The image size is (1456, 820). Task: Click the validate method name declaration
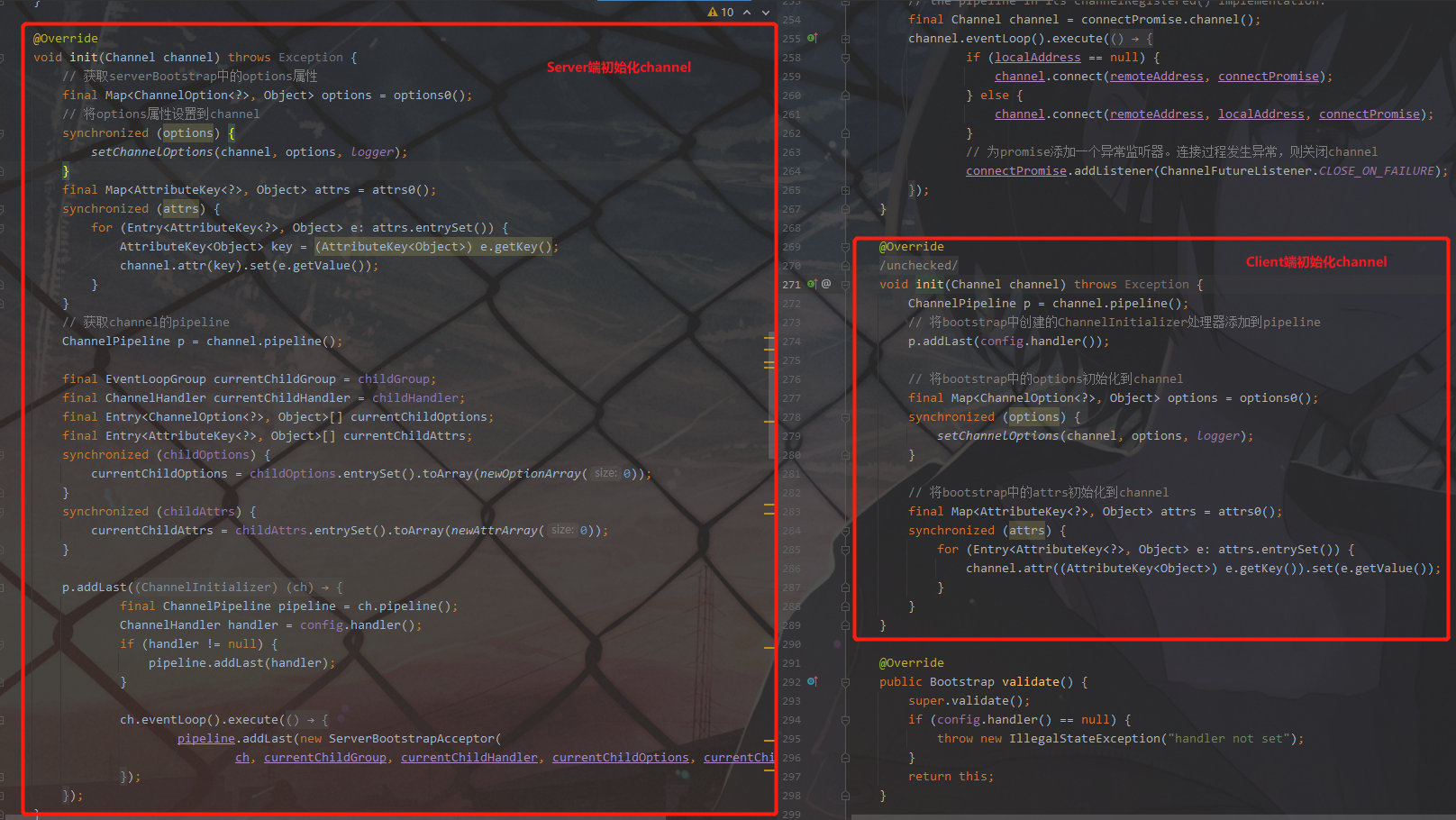1030,681
